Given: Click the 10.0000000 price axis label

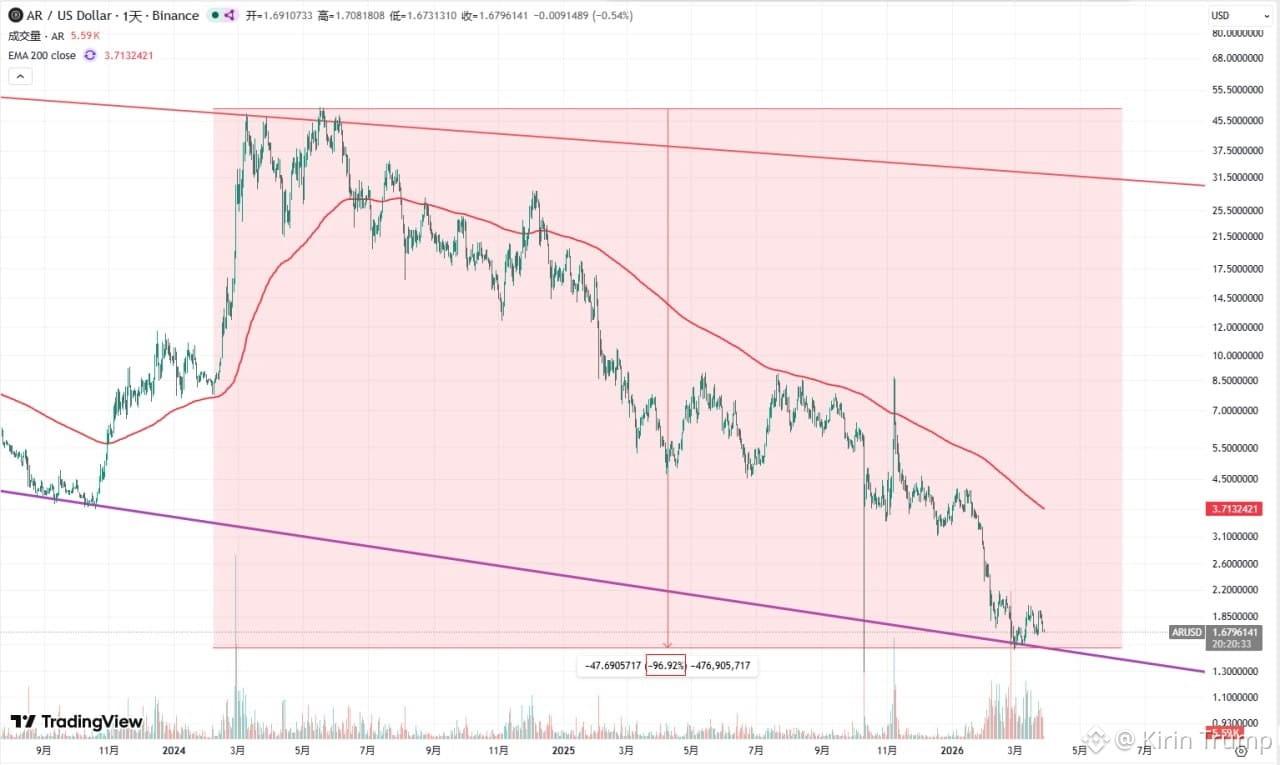Looking at the screenshot, I should pos(1239,356).
